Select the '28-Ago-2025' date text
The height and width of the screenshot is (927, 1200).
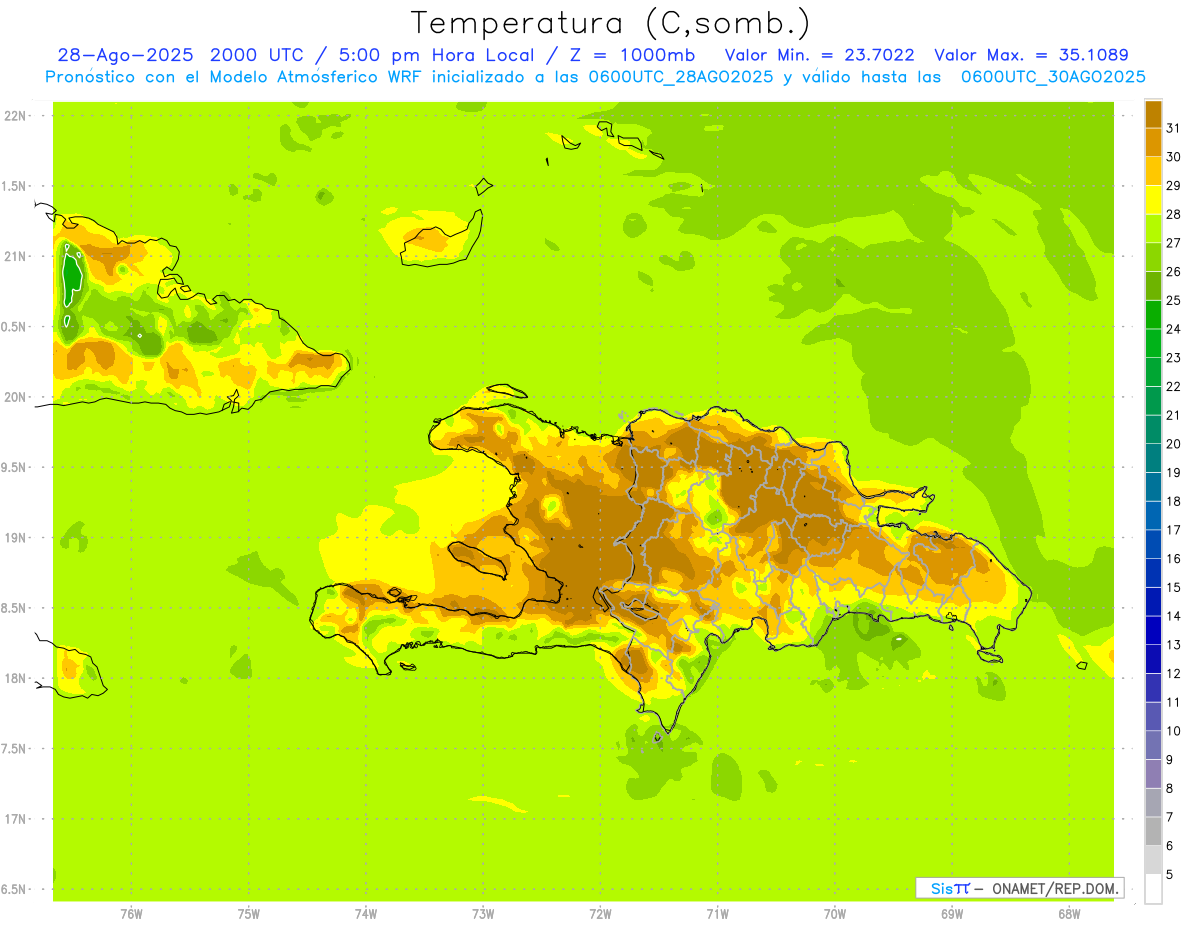pos(125,56)
